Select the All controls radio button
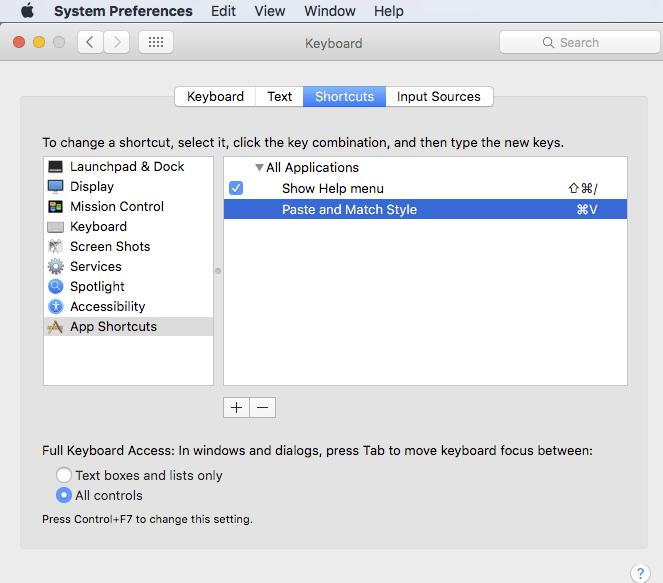The image size is (663, 583). (x=63, y=495)
